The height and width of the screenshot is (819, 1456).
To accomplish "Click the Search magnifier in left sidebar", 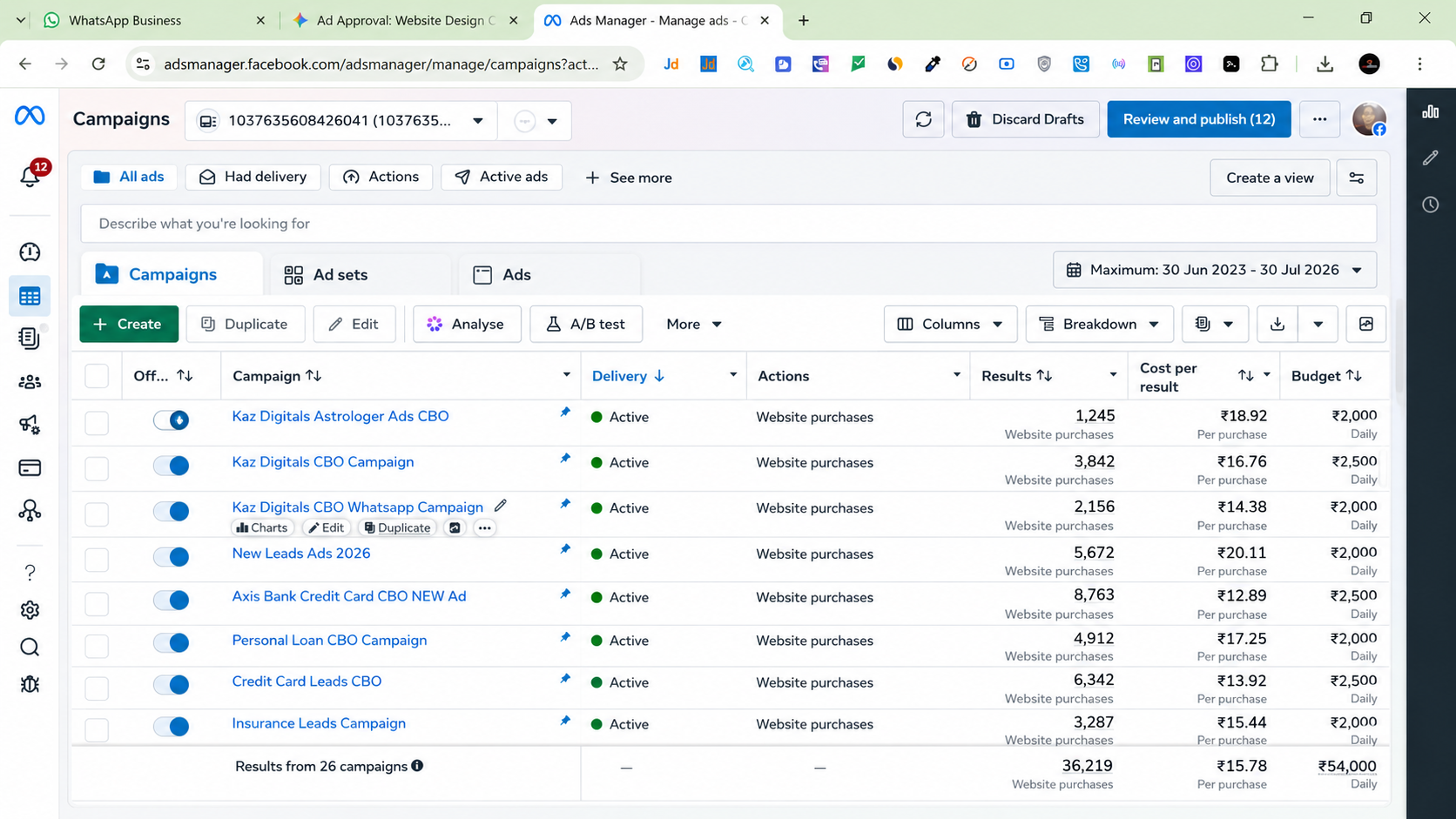I will click(30, 648).
